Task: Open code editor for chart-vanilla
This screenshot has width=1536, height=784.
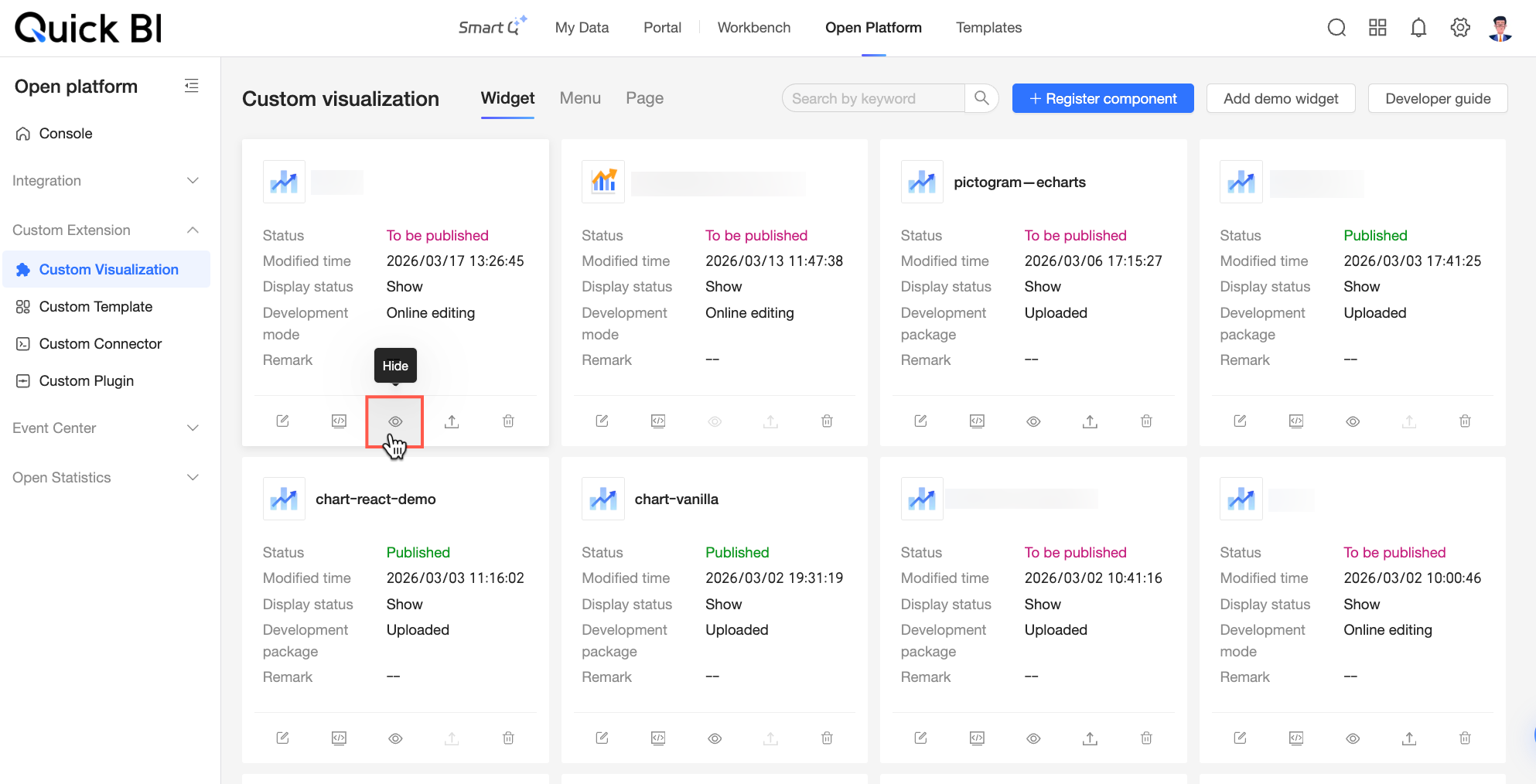Action: click(658, 738)
